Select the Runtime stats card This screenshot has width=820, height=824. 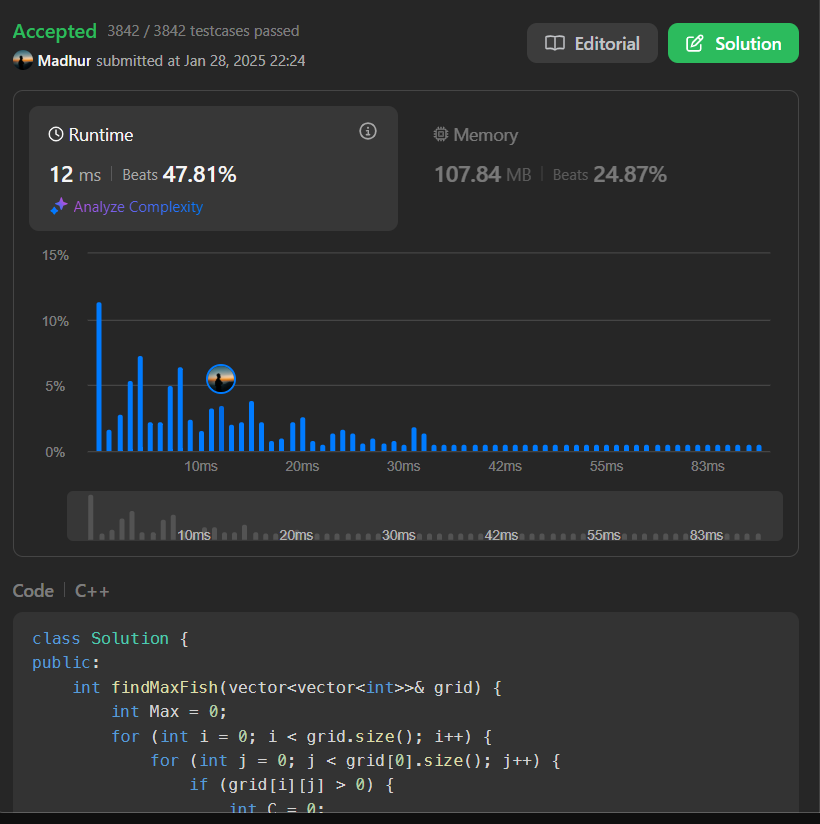point(213,168)
